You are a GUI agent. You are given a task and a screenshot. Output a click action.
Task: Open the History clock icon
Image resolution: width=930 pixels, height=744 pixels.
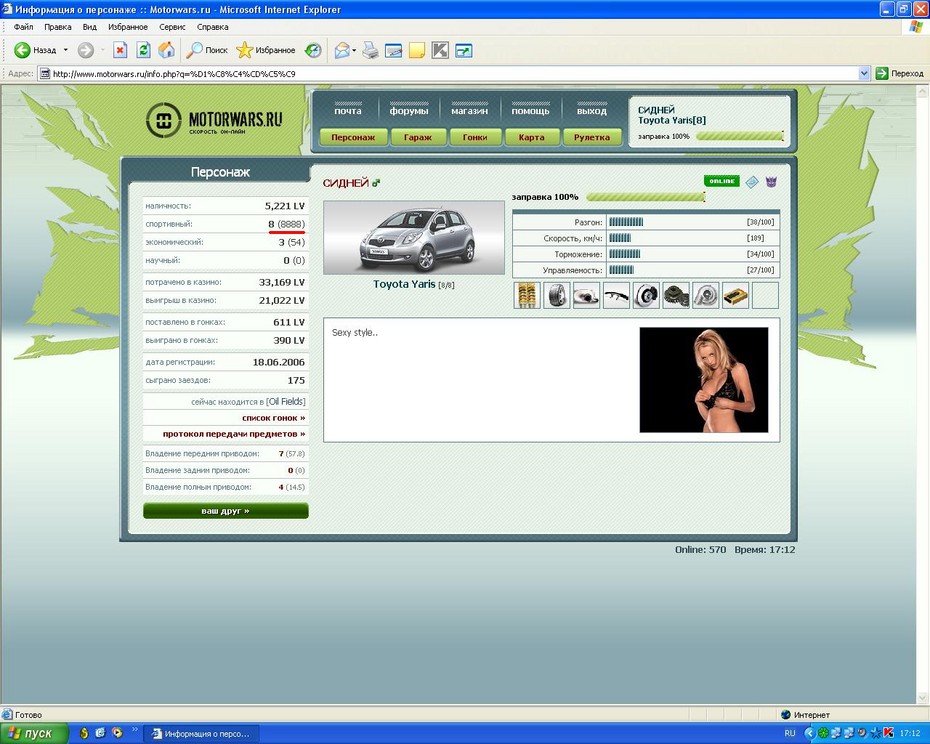[313, 50]
